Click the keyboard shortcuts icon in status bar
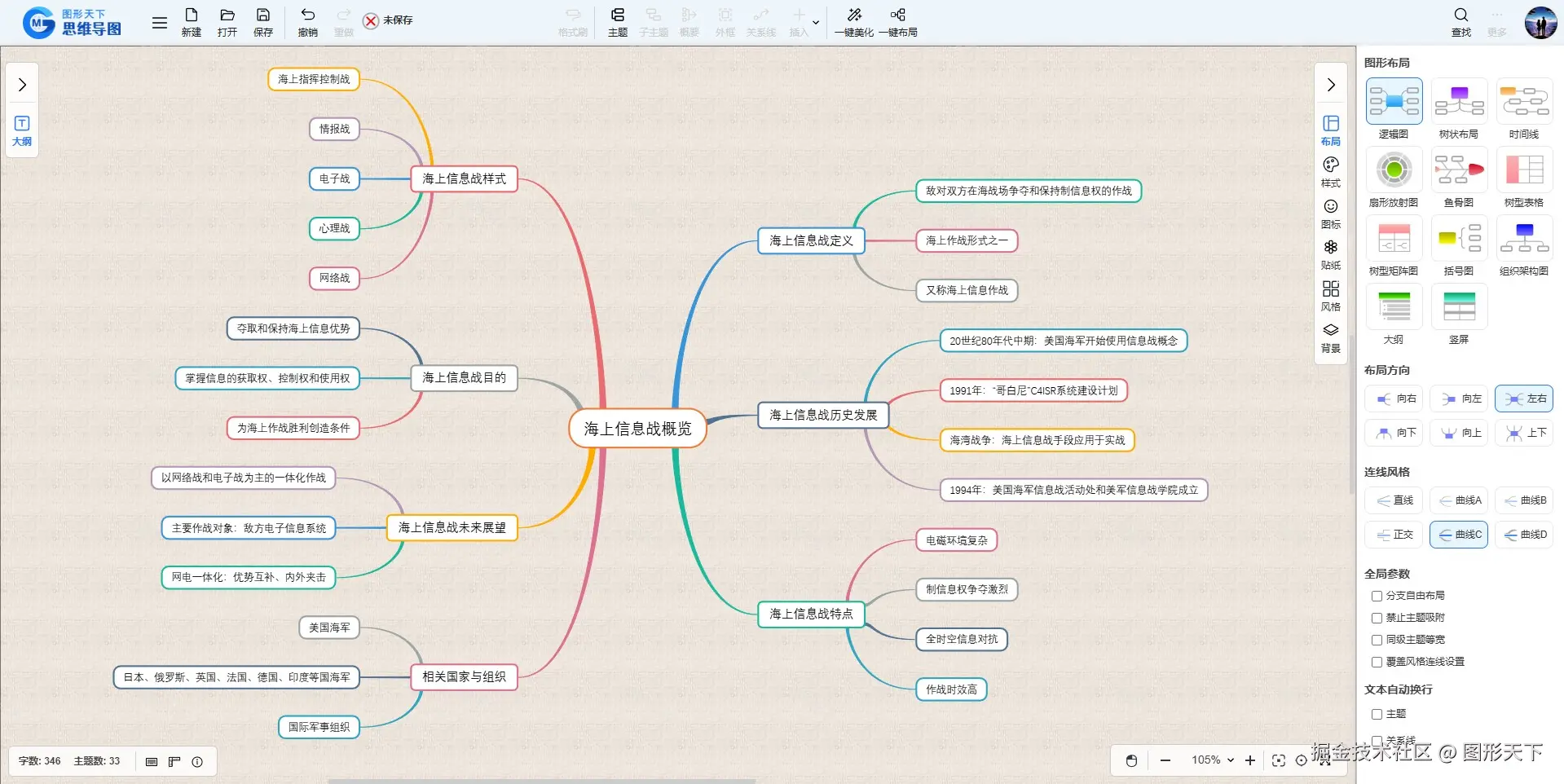 click(x=152, y=762)
